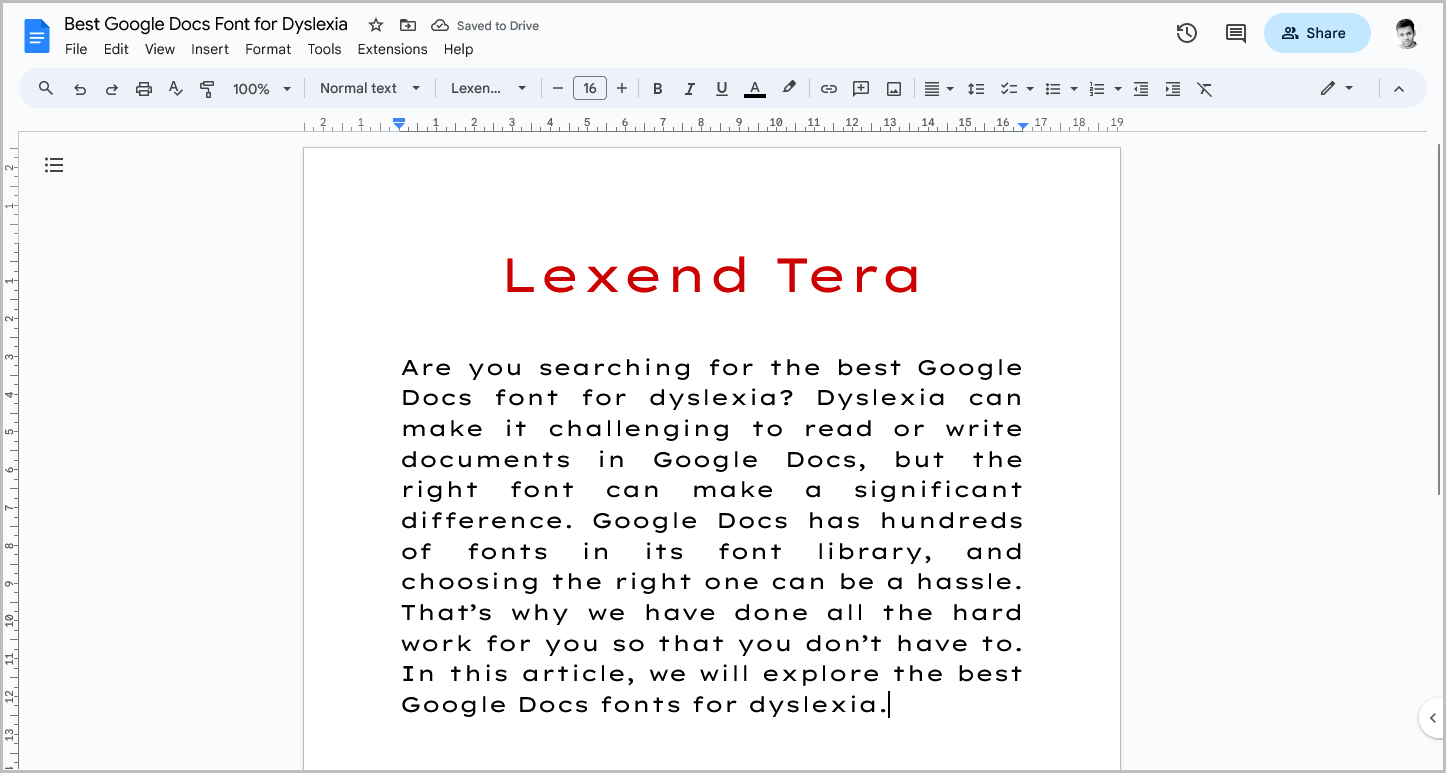Insert a checklist

tap(1009, 89)
